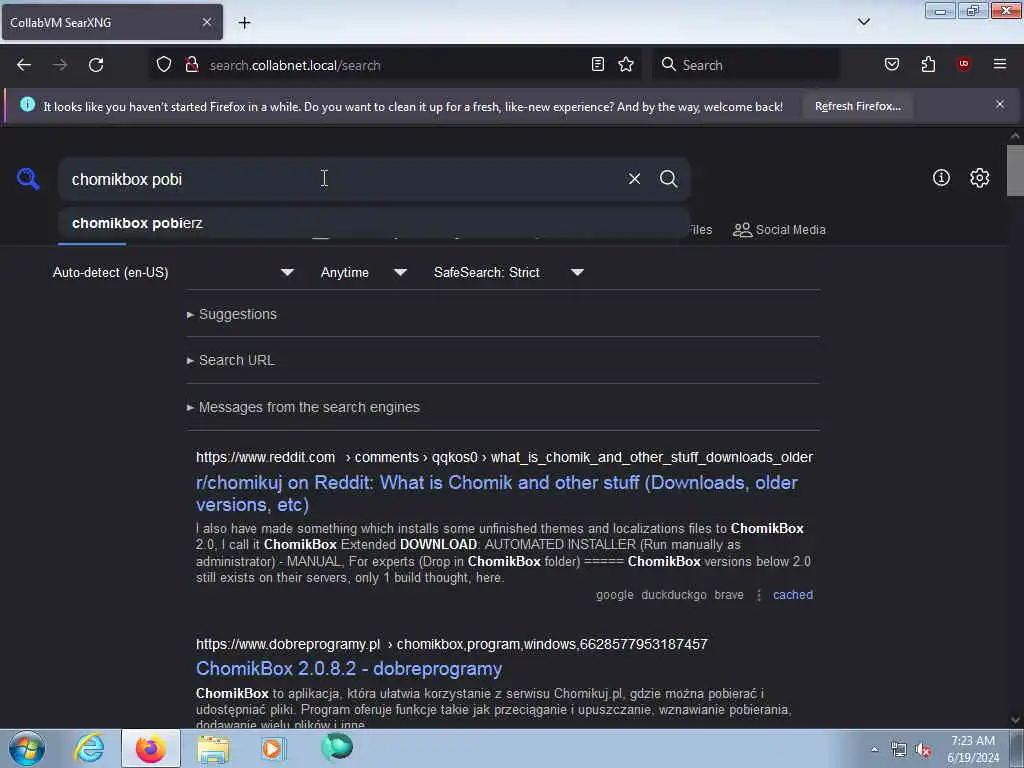Click muted volume tray icon

tap(923, 750)
